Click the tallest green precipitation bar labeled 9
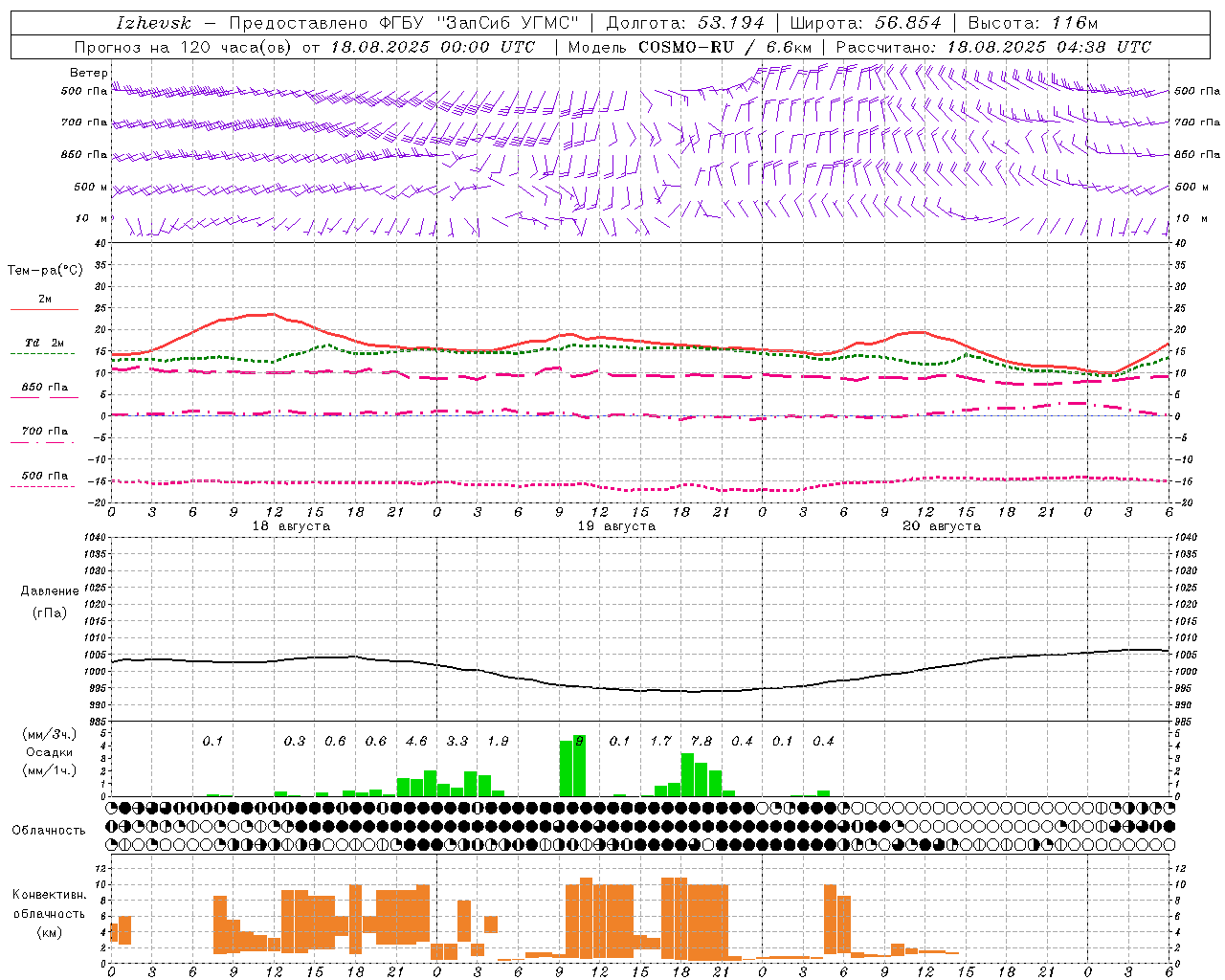Screen dimensions: 1225x980 click(x=579, y=766)
